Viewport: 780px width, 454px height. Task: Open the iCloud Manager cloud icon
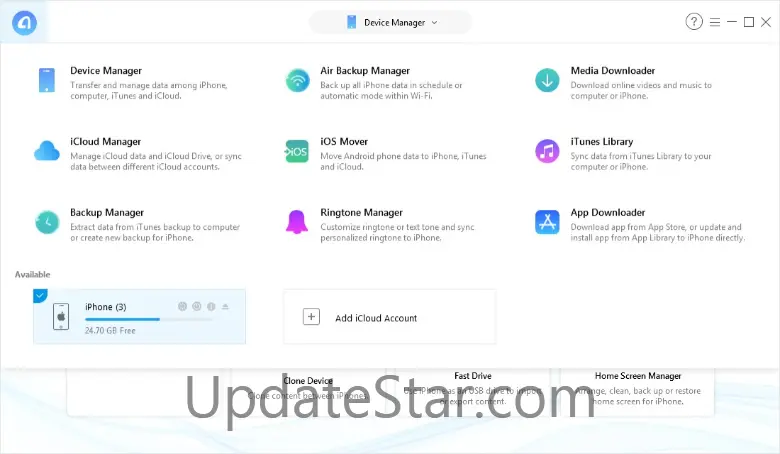pos(47,151)
